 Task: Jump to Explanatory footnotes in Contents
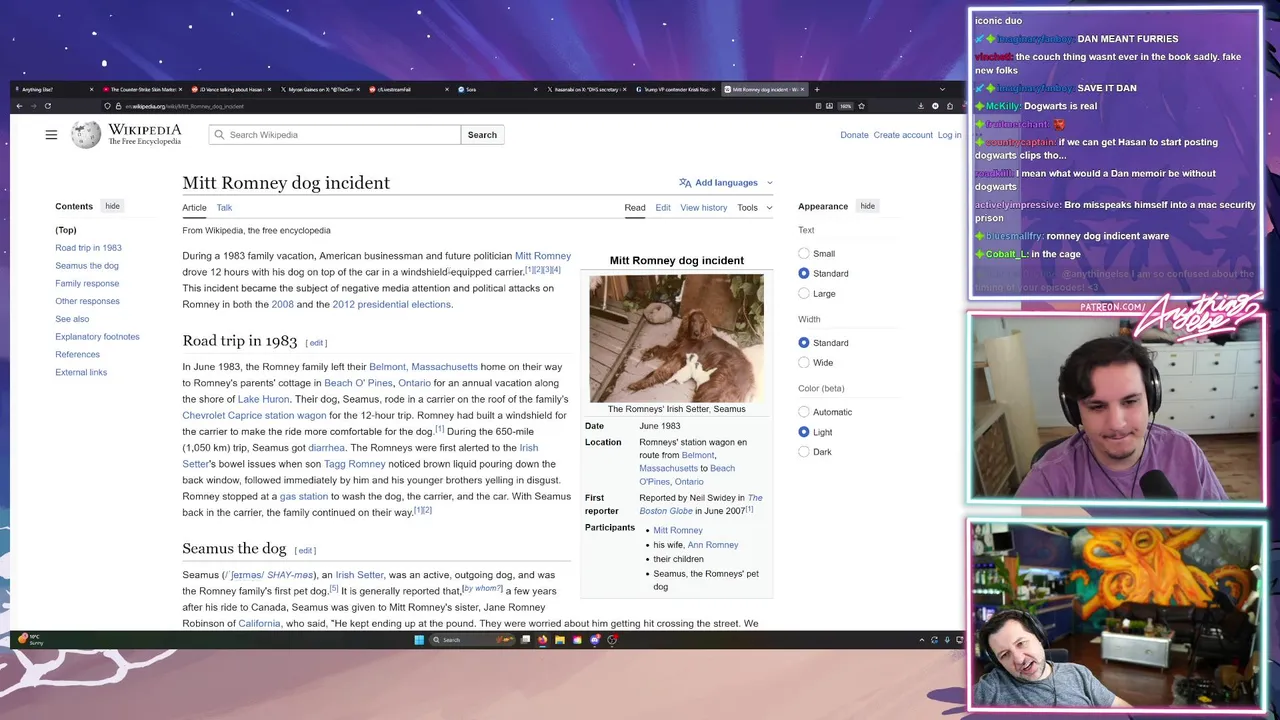click(x=97, y=337)
